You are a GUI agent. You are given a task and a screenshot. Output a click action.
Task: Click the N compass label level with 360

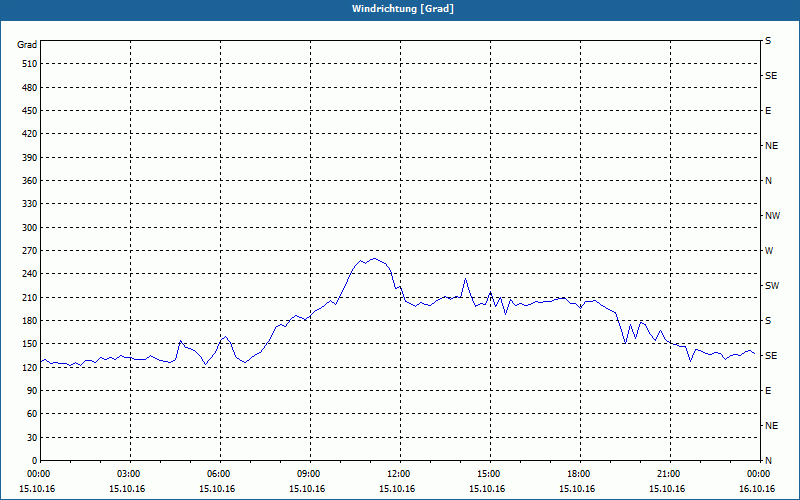coord(768,181)
